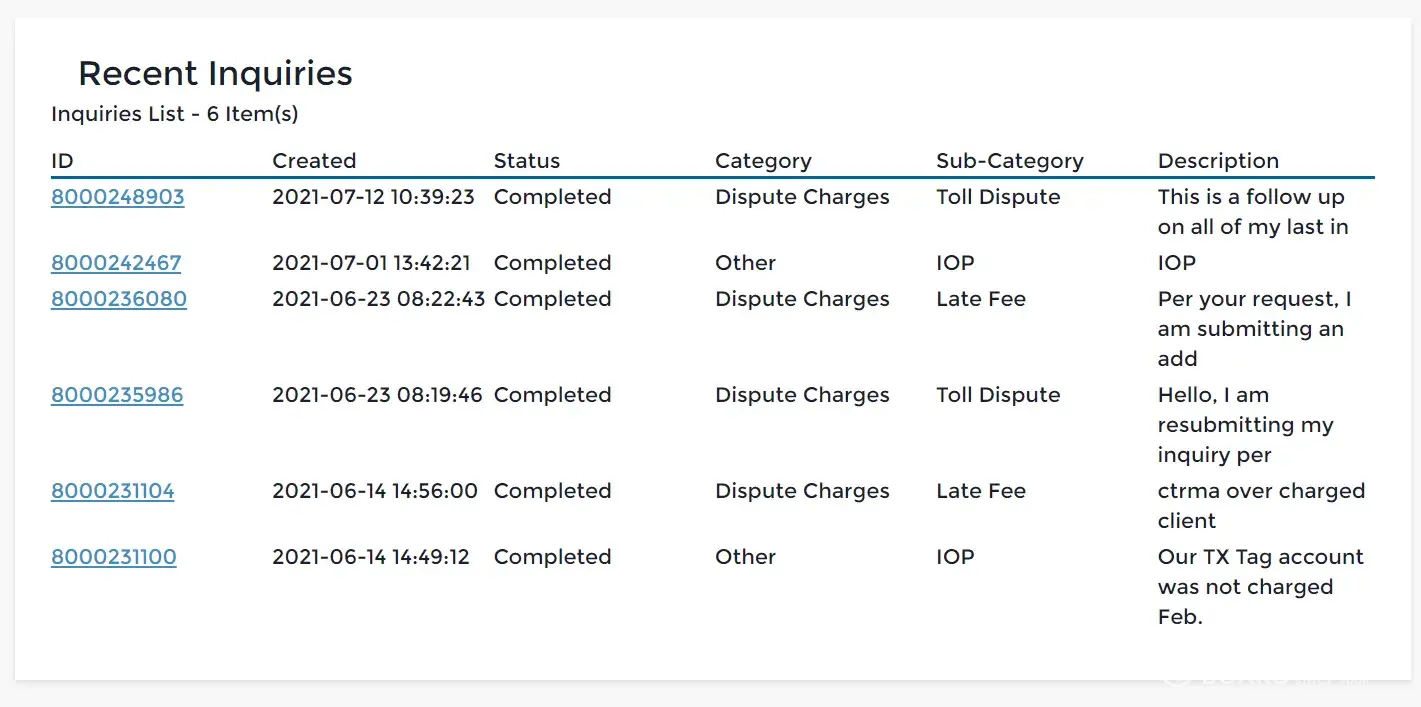
Task: Open inquiry 8000236080 link
Action: coord(118,299)
